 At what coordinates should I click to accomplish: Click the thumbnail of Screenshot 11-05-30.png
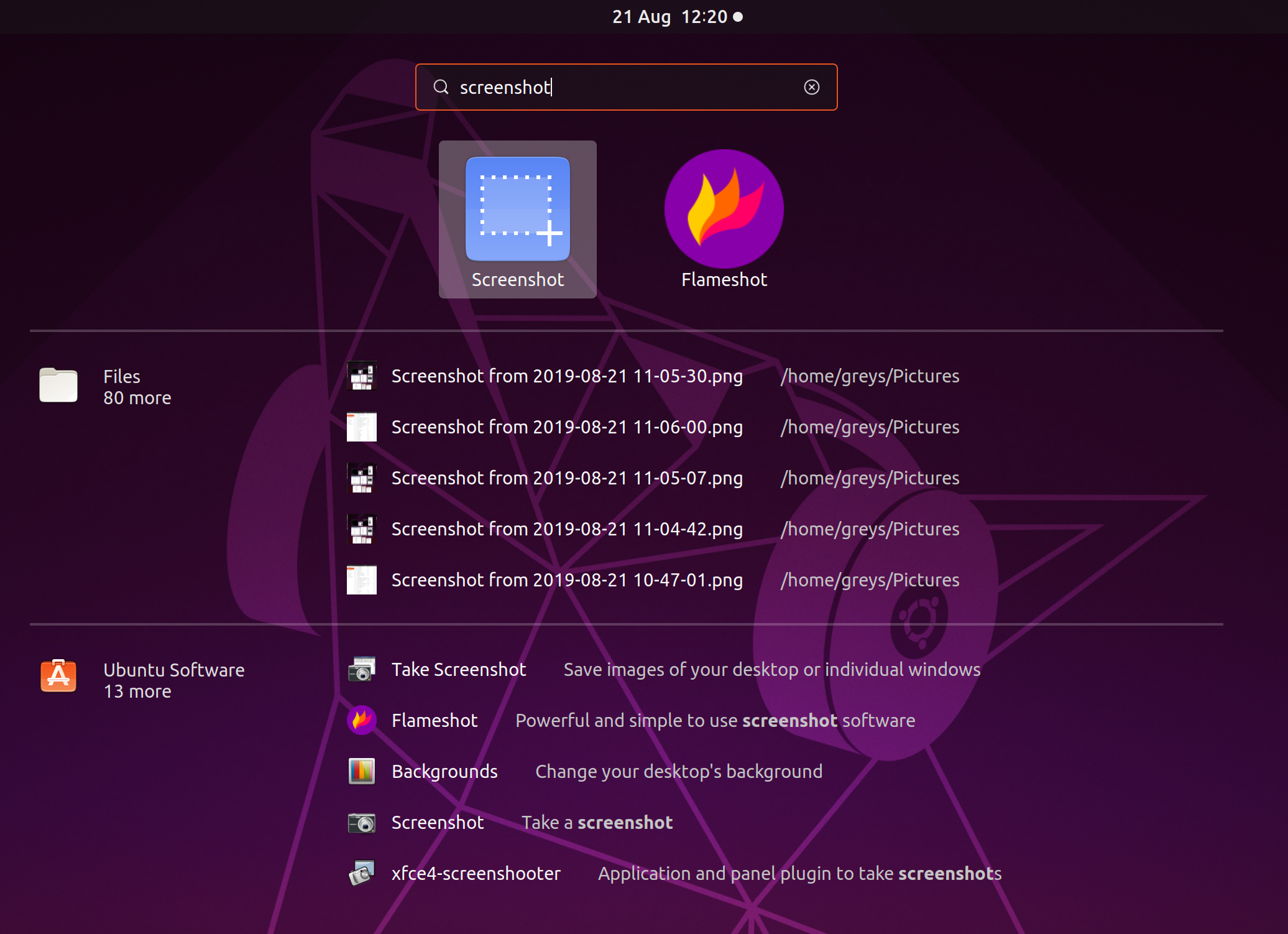(x=362, y=376)
